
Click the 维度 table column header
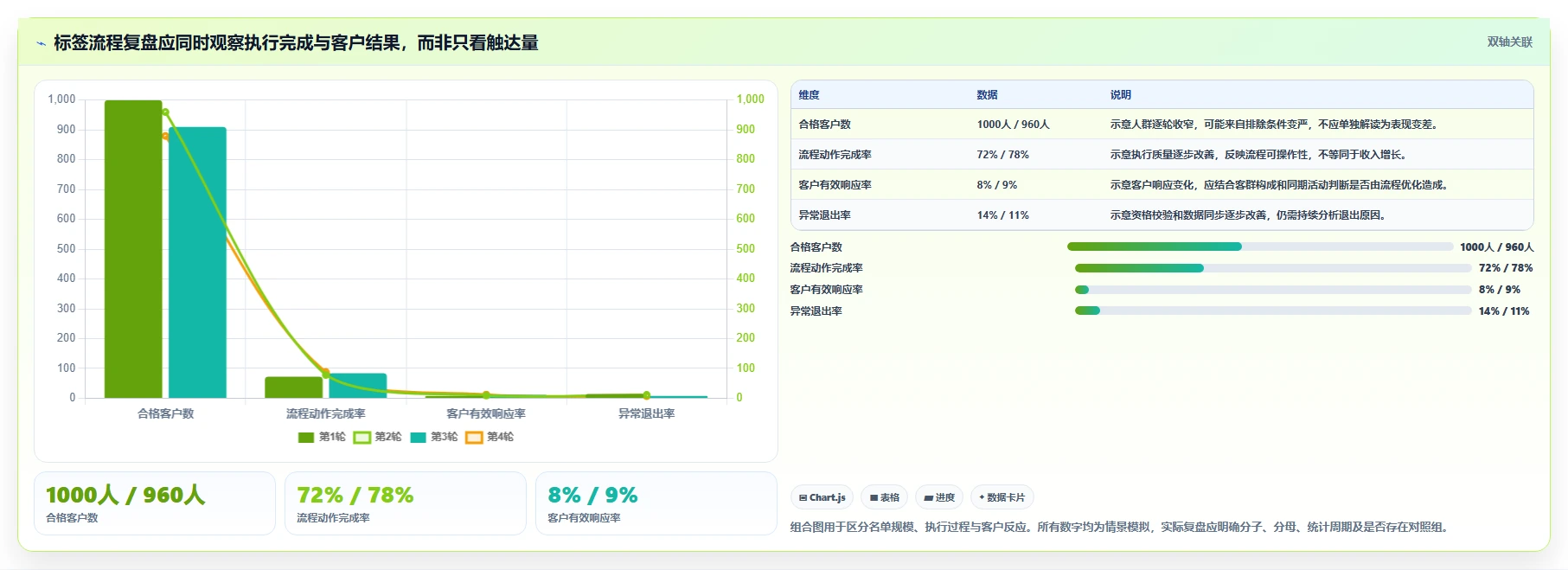coord(809,95)
